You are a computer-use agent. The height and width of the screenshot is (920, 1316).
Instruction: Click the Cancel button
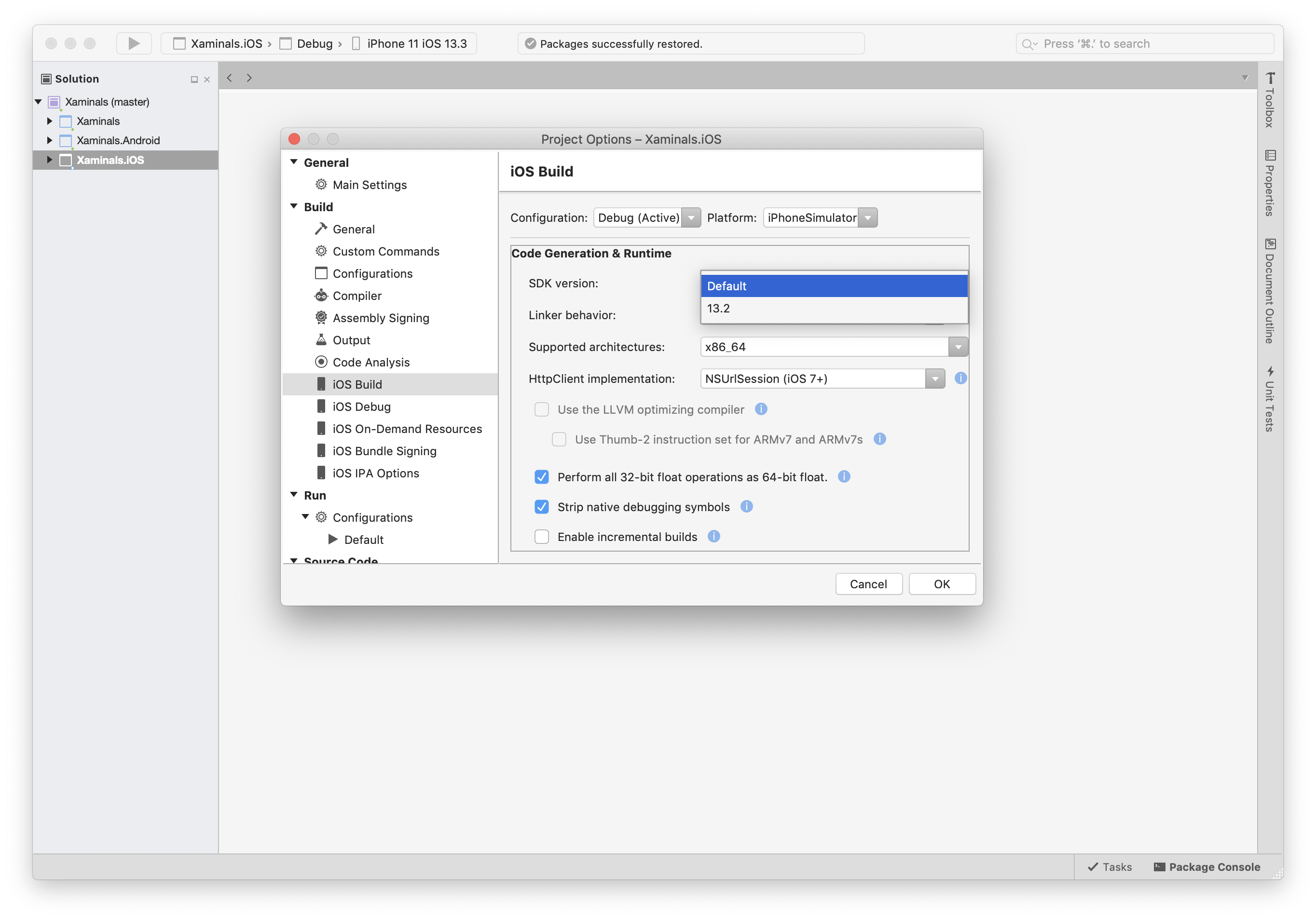pyautogui.click(x=868, y=584)
